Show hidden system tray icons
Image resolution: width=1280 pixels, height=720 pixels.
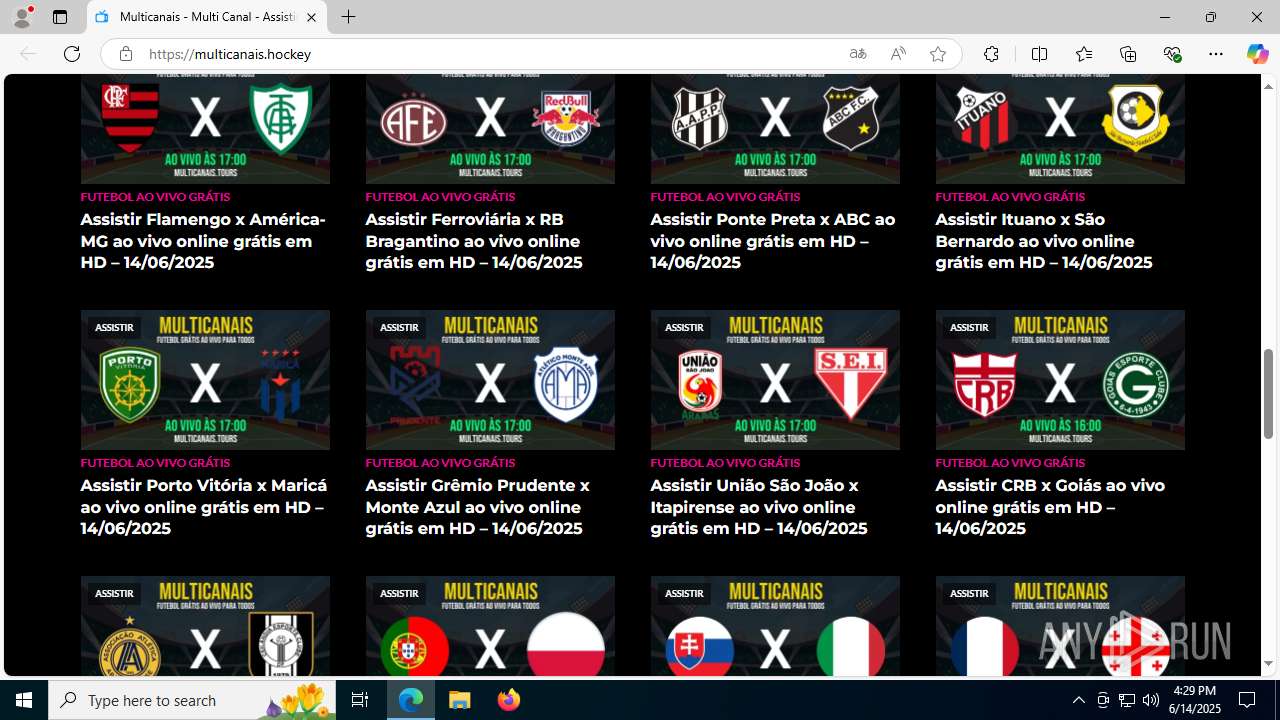pyautogui.click(x=1078, y=700)
